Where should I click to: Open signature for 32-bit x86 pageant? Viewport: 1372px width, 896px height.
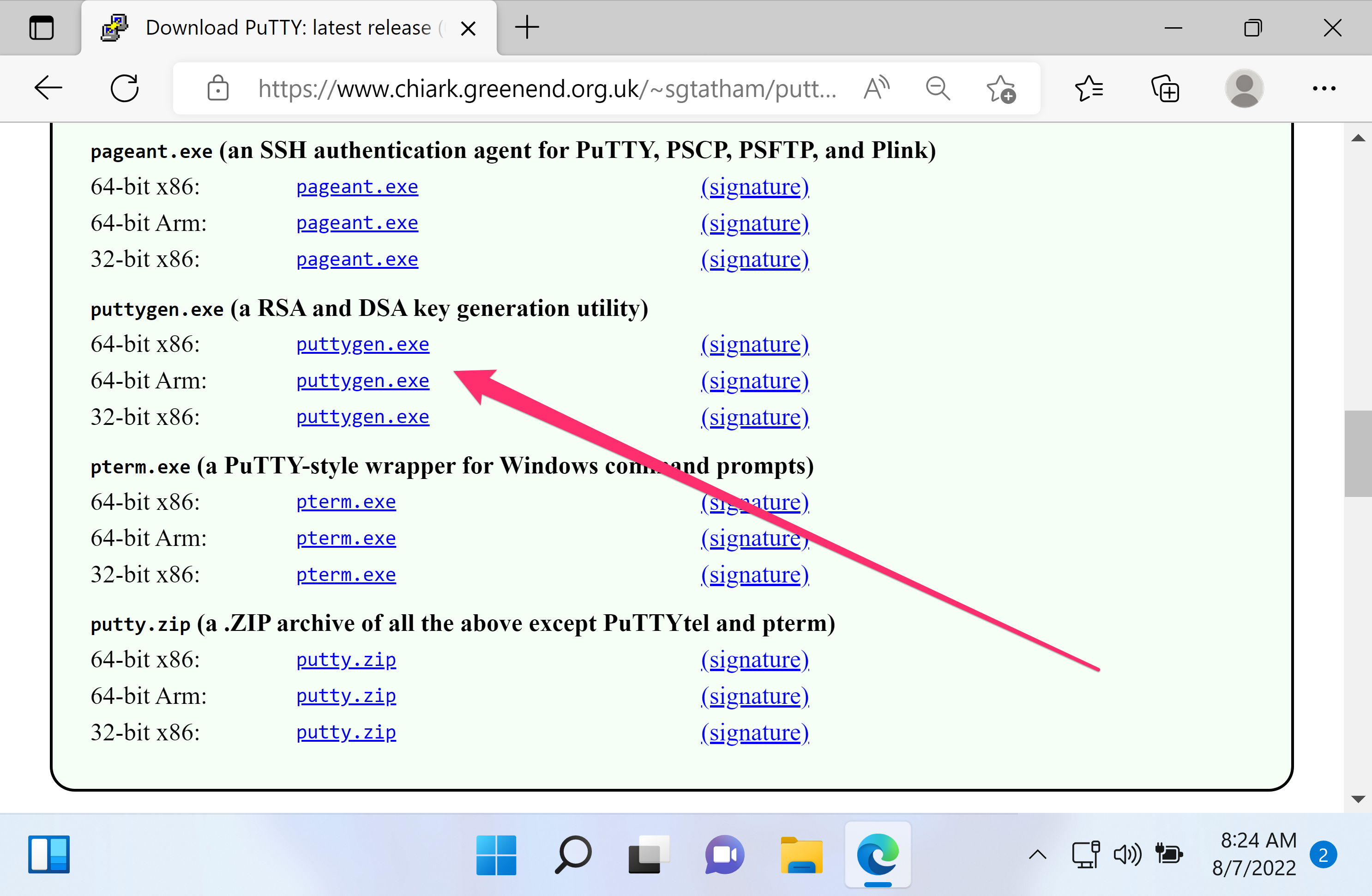tap(755, 260)
